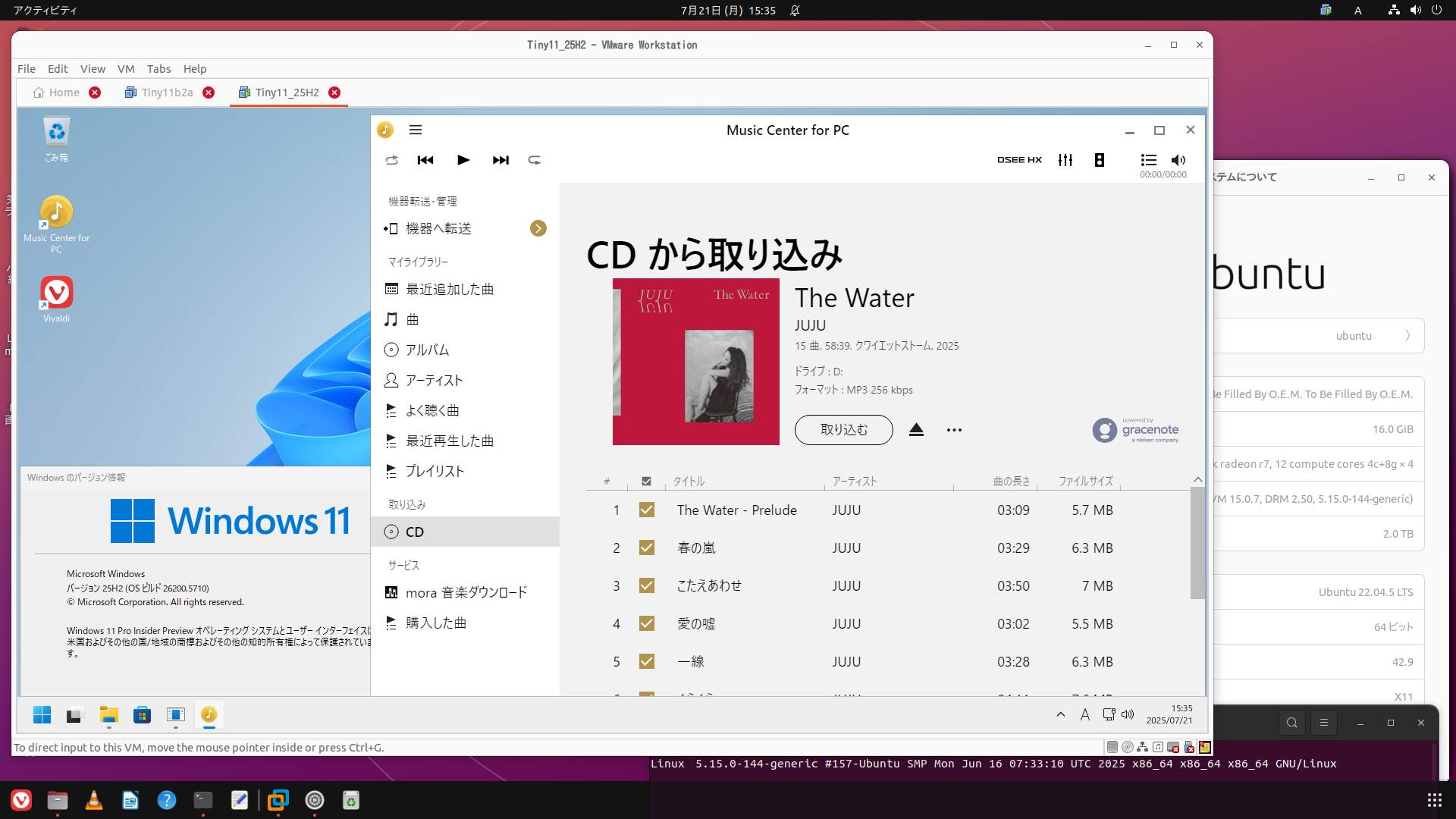Image resolution: width=1456 pixels, height=819 pixels.
Task: Click the Windows Start button in the VM
Action: coord(42,715)
